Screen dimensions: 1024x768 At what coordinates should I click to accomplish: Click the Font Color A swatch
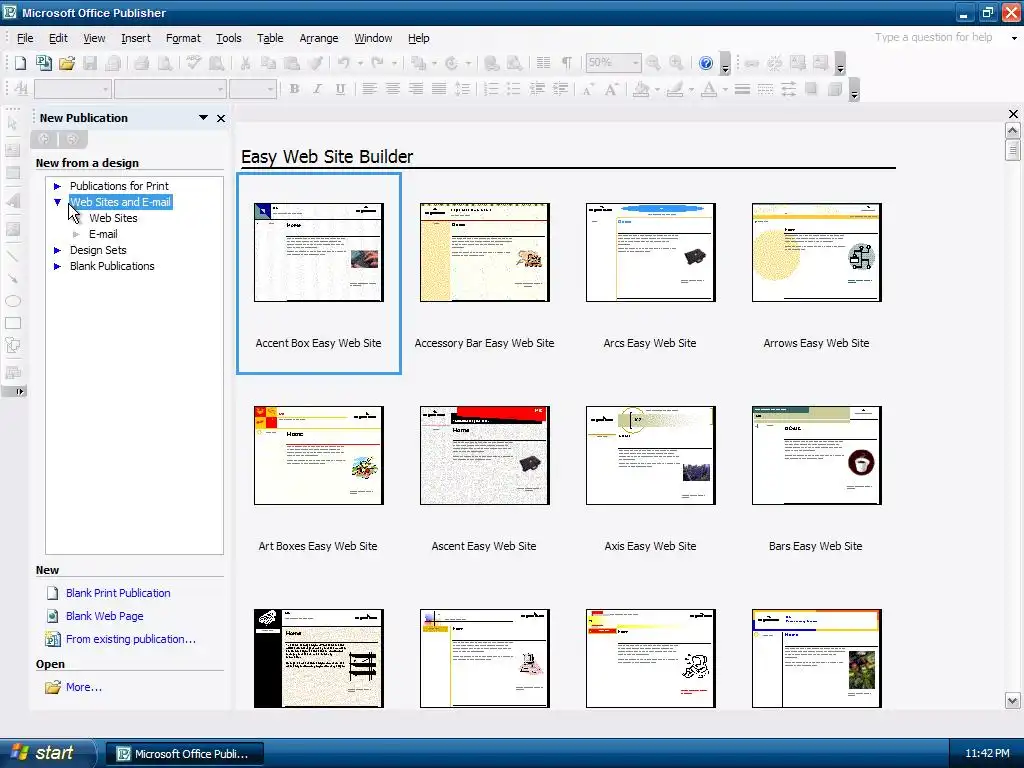[x=709, y=89]
